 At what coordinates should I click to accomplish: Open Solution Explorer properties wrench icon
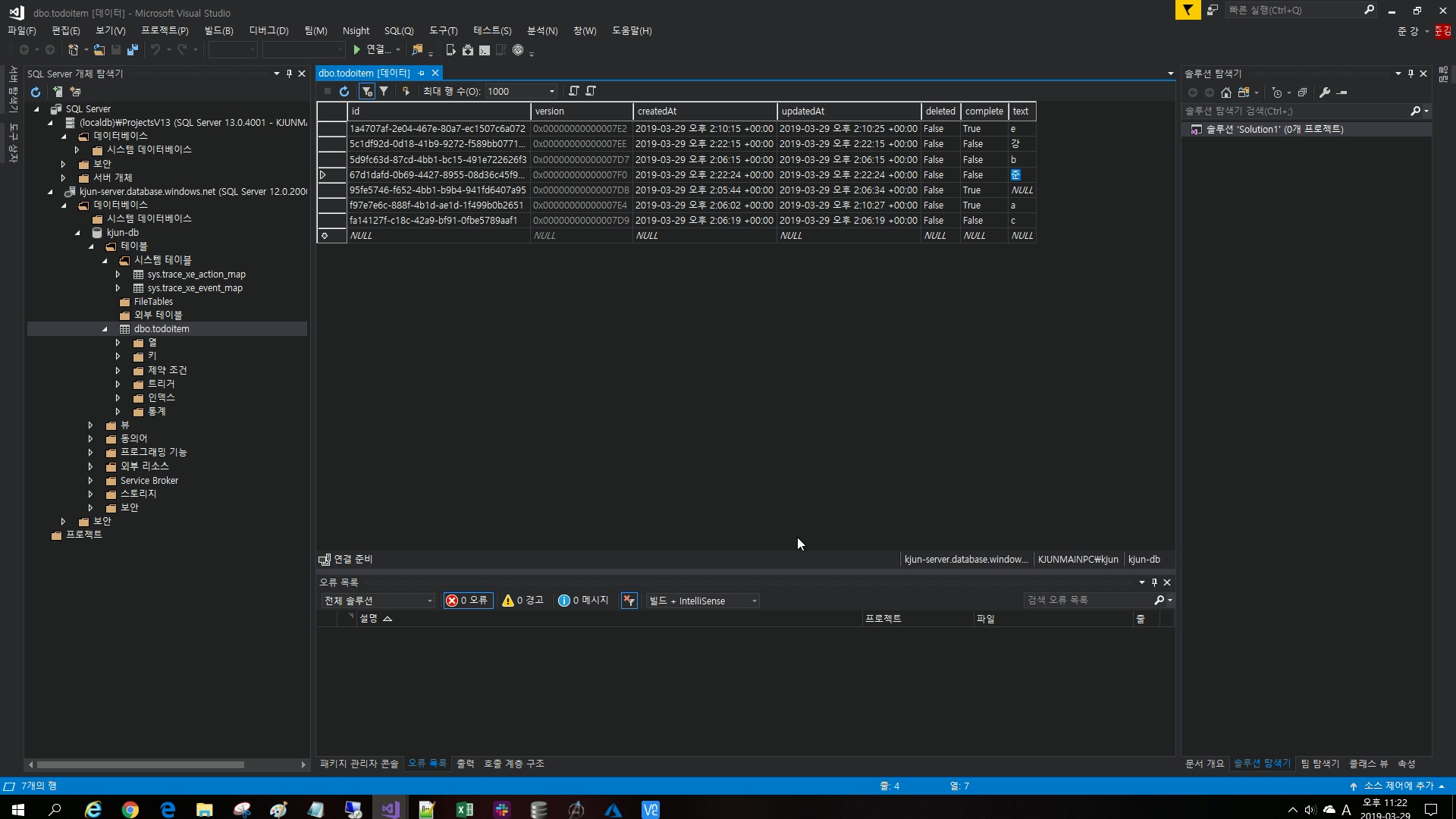[x=1325, y=93]
